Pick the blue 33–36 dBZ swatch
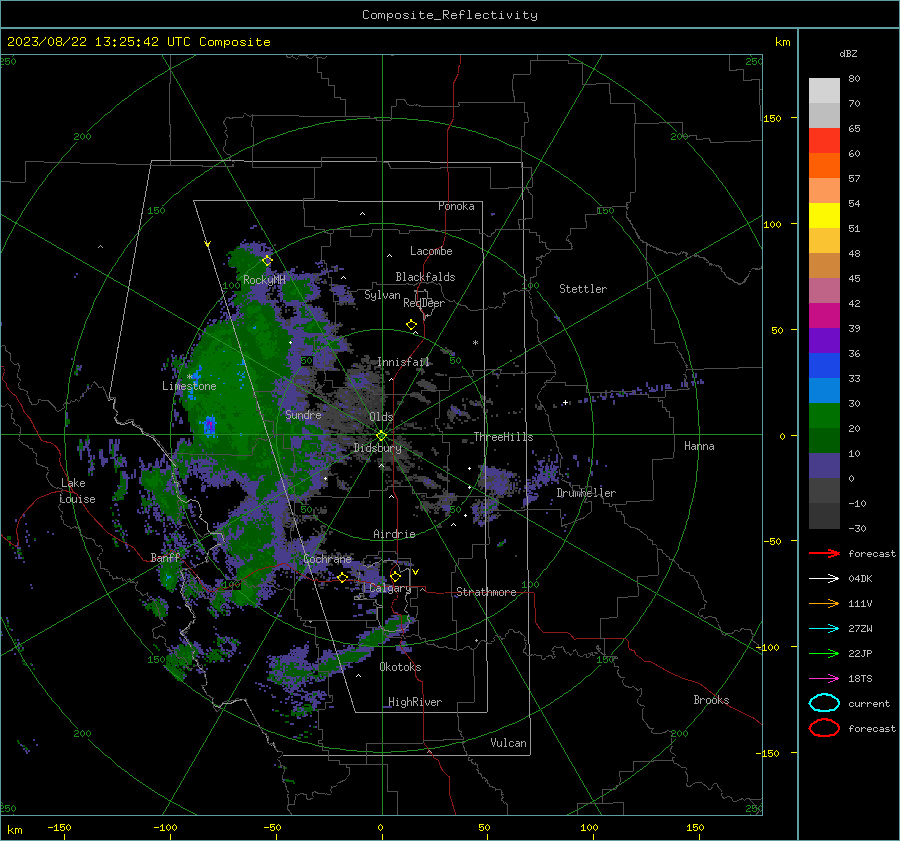Image resolution: width=900 pixels, height=841 pixels. 824,366
